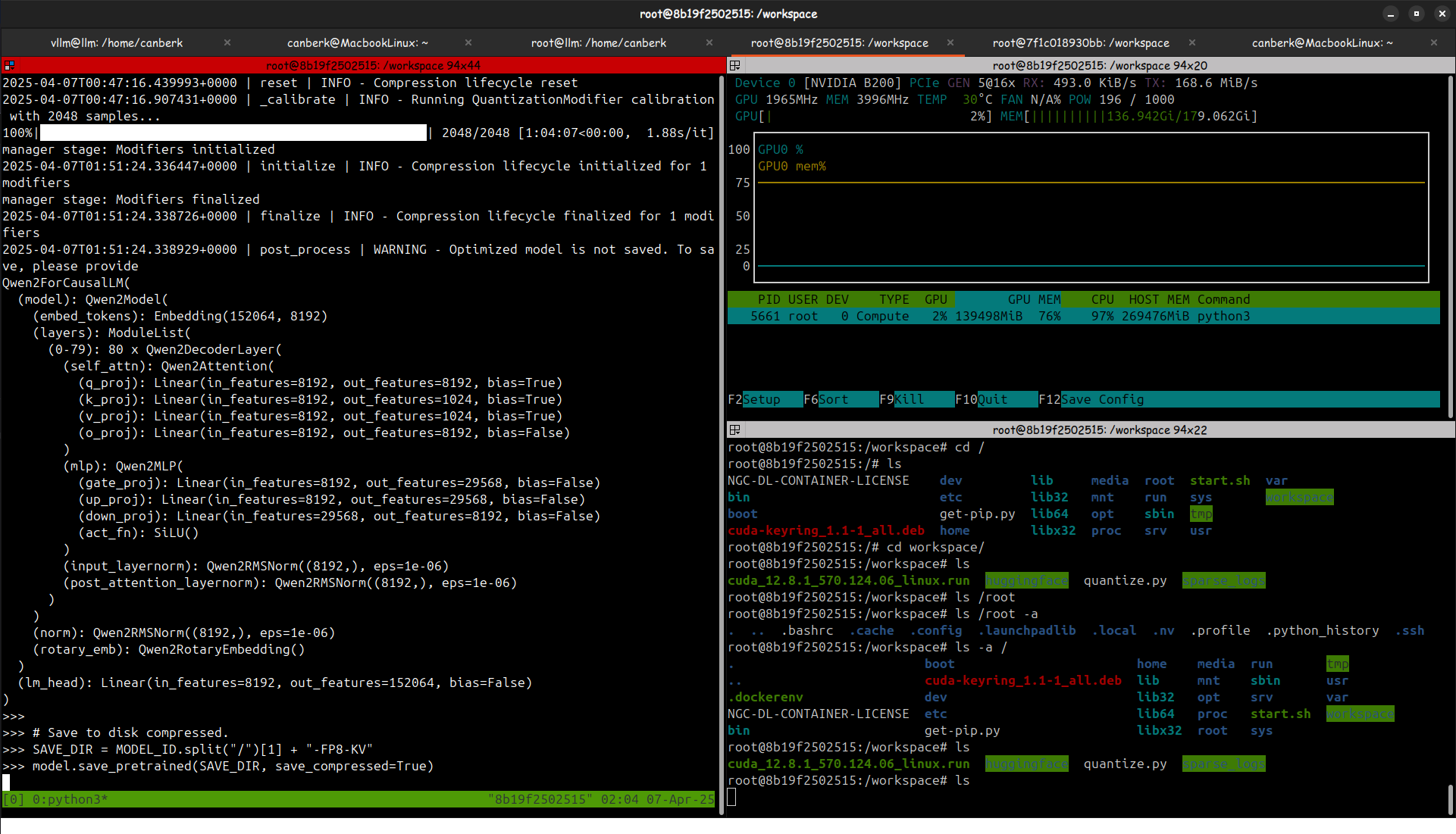Image resolution: width=1456 pixels, height=834 pixels.
Task: Click the left pane's terminal grid icon
Action: point(9,66)
